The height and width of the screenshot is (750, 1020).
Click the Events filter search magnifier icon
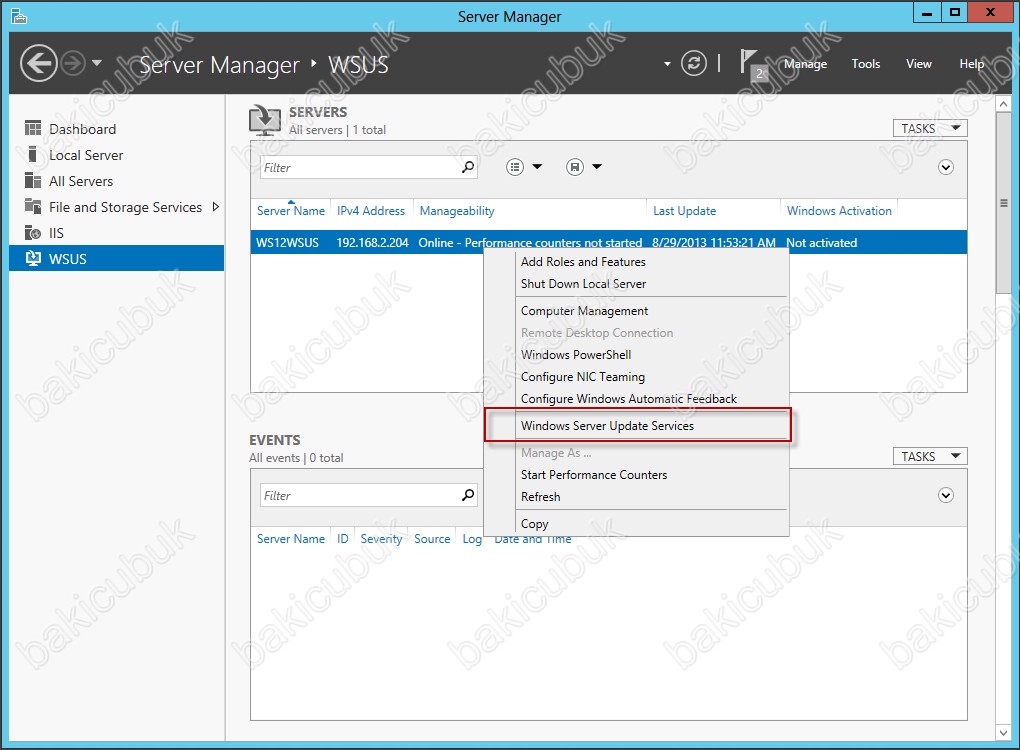click(468, 495)
